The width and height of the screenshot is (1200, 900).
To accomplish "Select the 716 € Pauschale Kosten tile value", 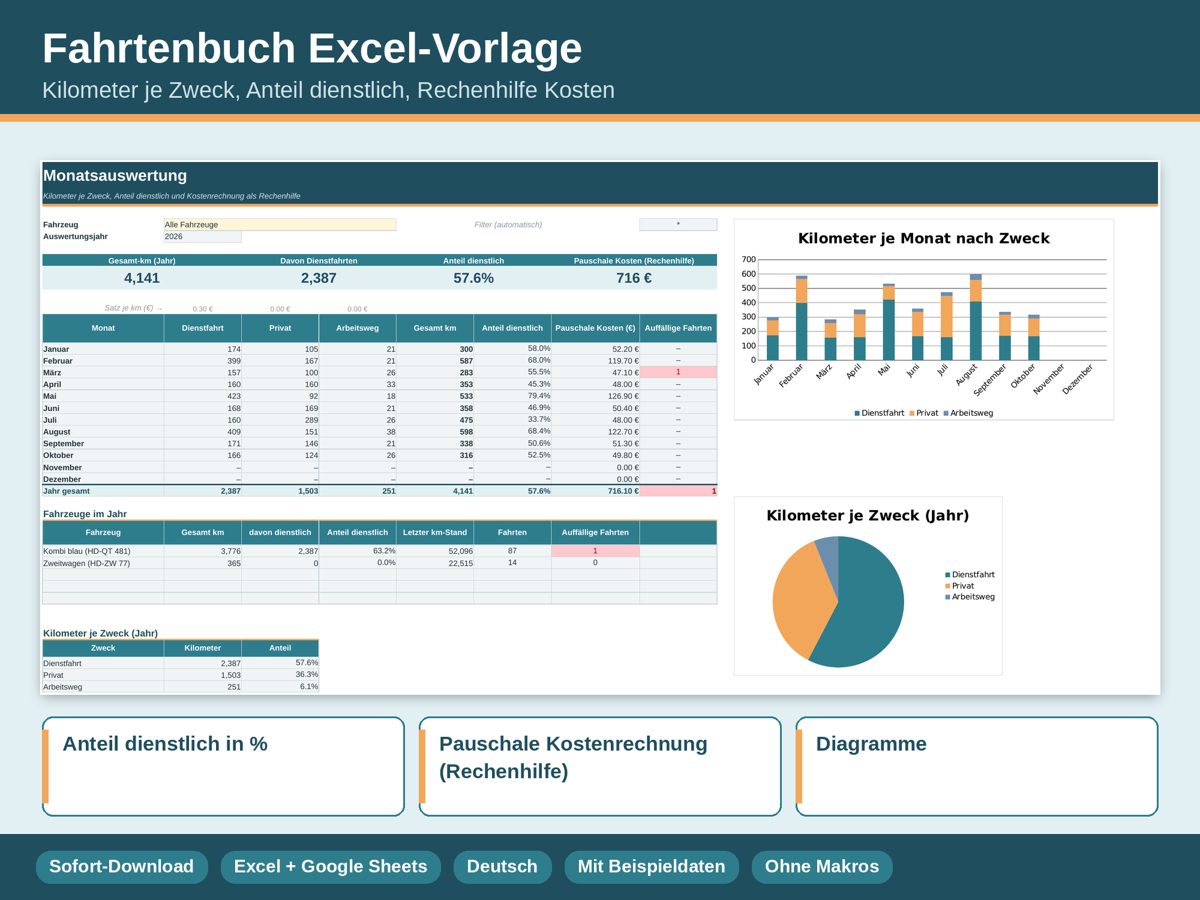I will 634,278.
